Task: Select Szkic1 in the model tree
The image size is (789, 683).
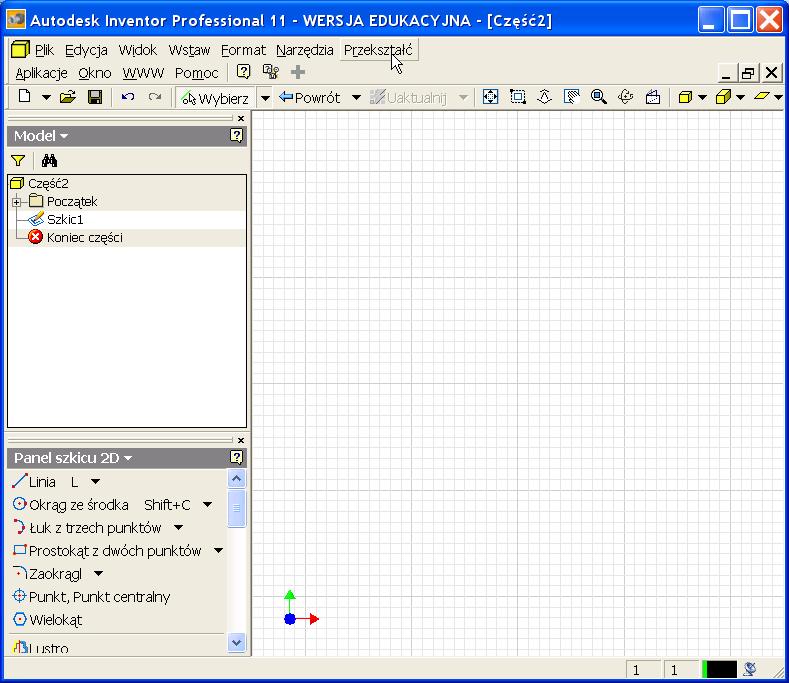Action: click(x=65, y=219)
